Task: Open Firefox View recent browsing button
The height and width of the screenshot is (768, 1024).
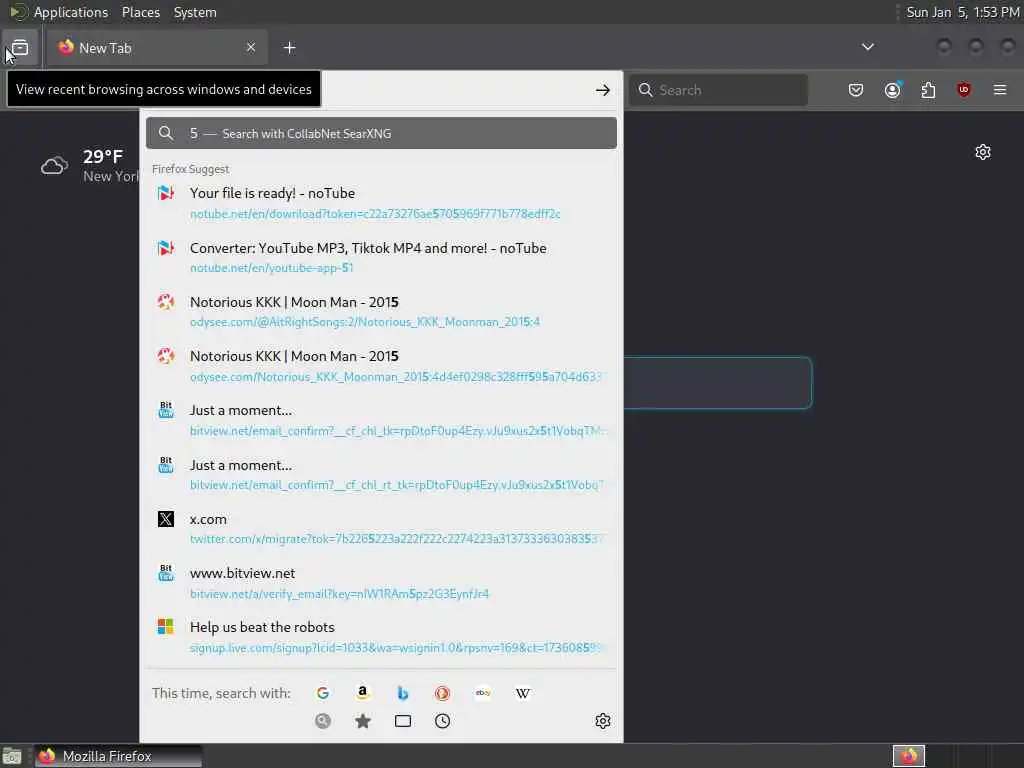Action: coord(20,48)
